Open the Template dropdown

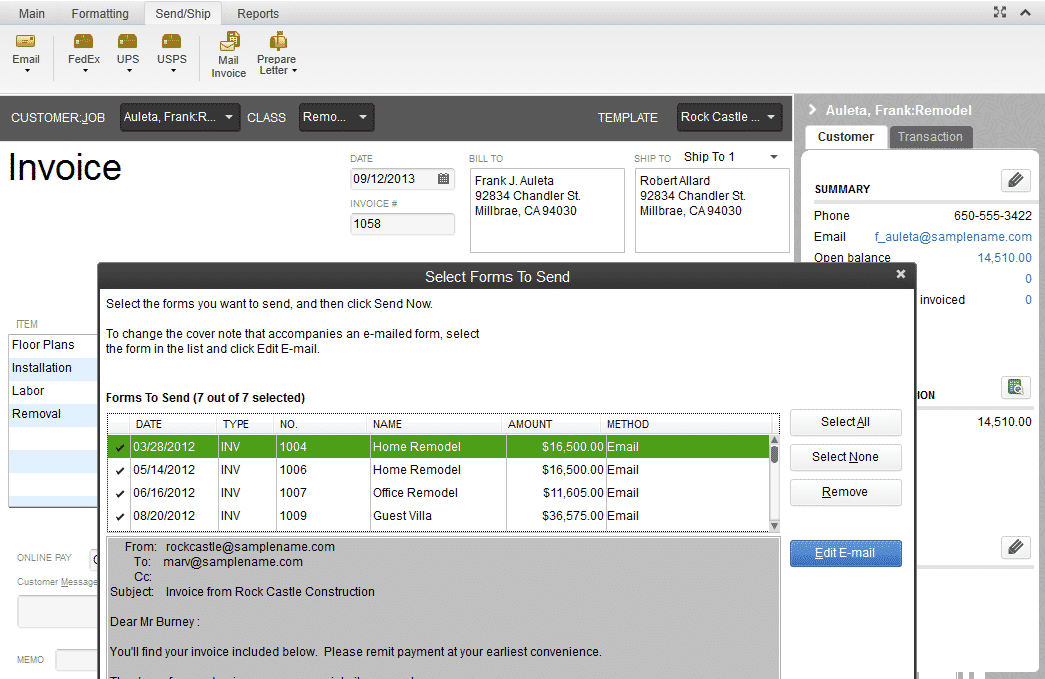pos(729,117)
